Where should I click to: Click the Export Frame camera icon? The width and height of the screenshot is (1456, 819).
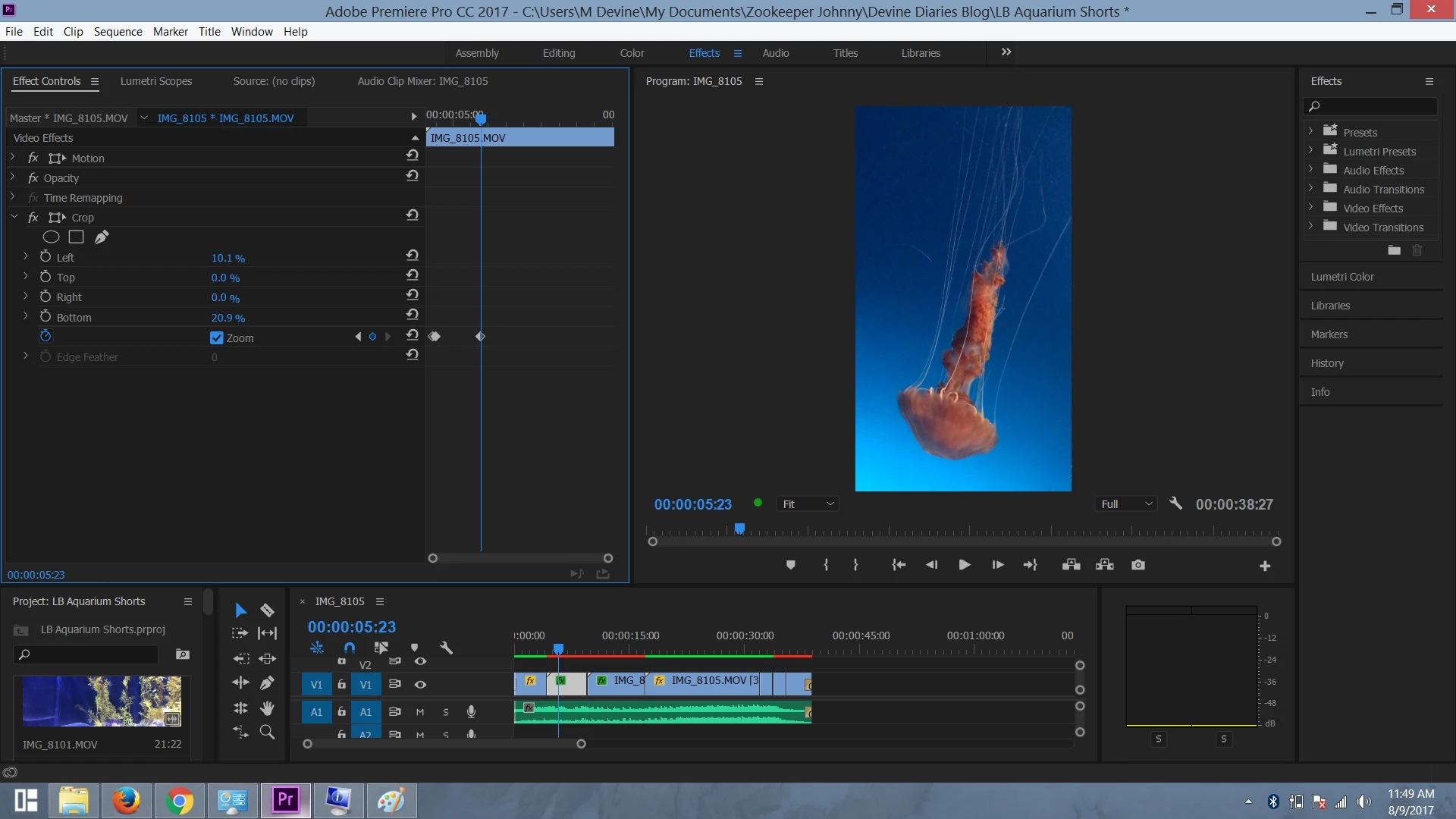1138,565
